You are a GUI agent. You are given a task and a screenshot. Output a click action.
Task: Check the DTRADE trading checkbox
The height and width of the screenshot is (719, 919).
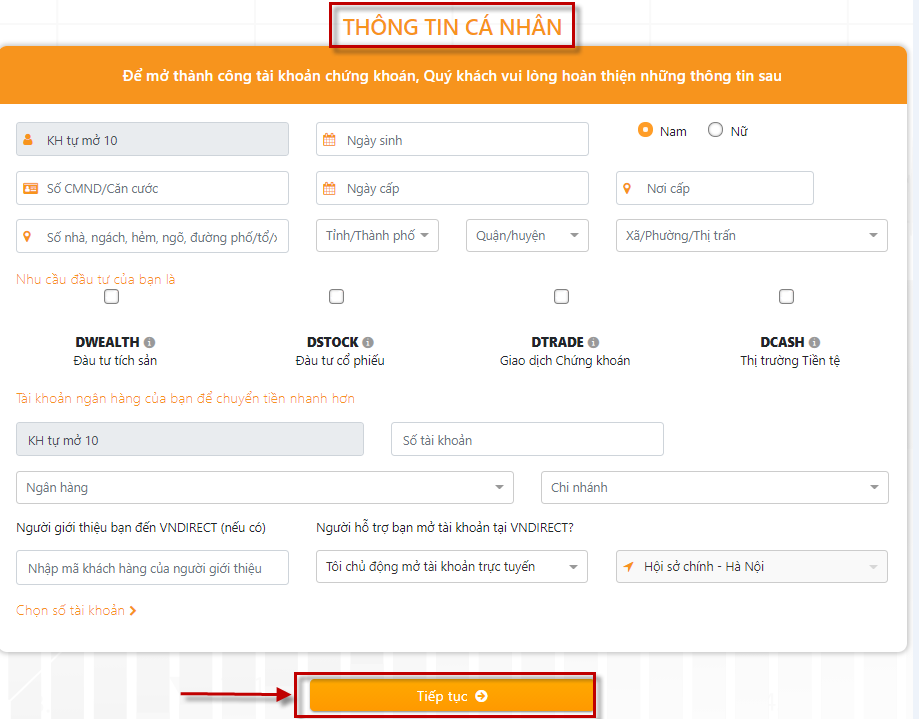(x=561, y=296)
